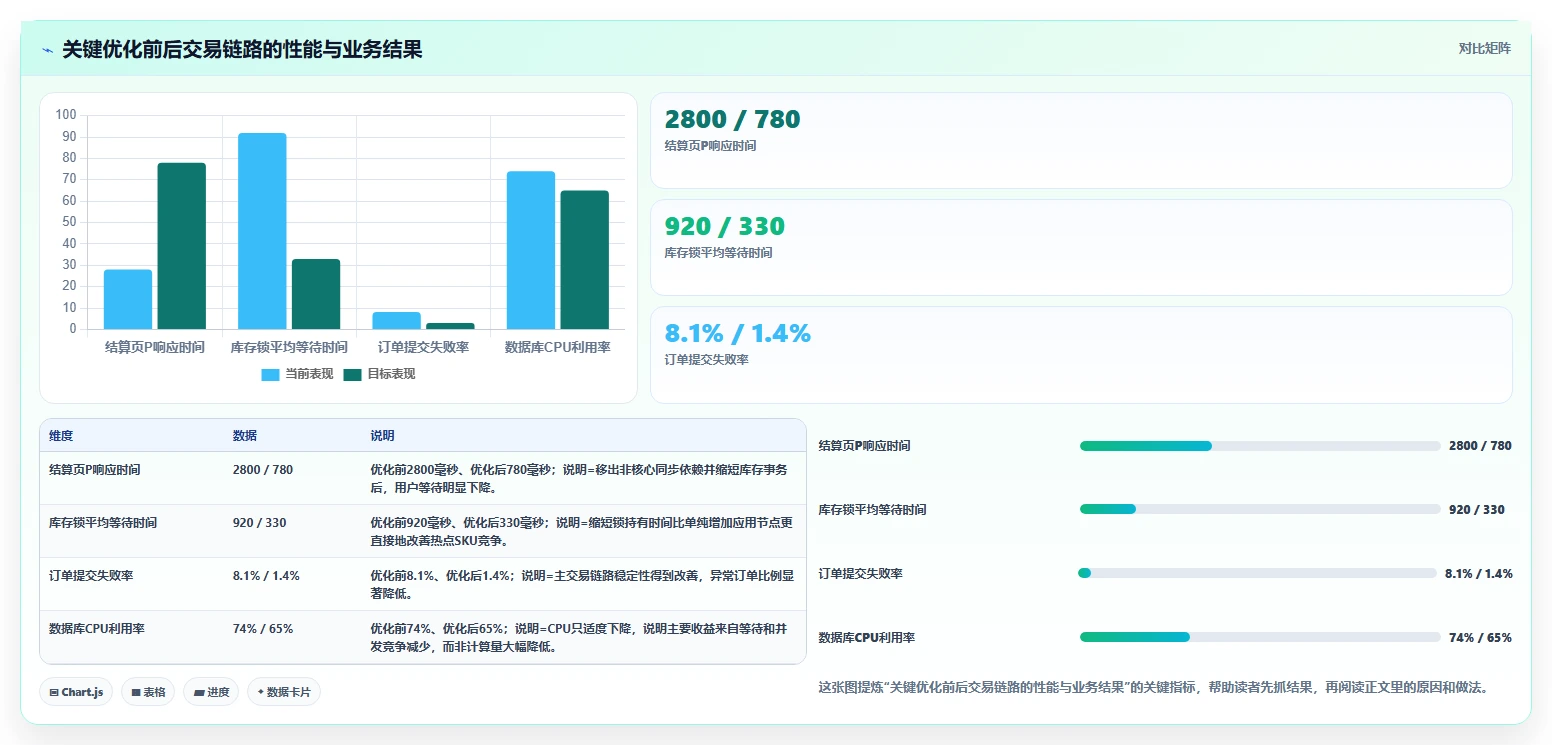Click the 说明 column header

coord(382,436)
